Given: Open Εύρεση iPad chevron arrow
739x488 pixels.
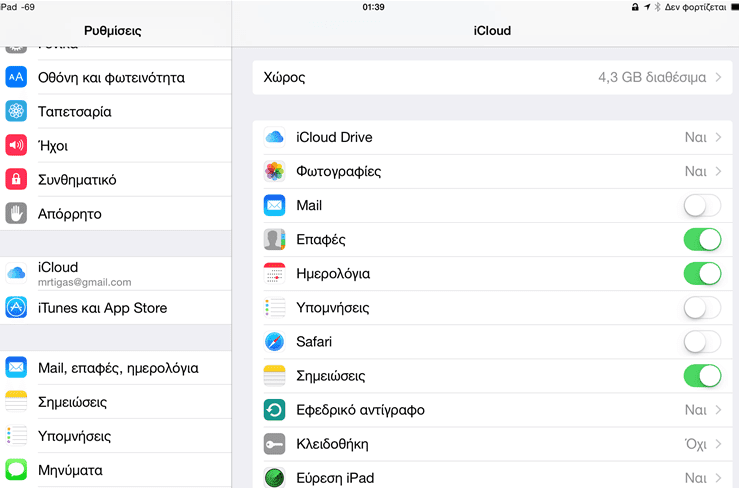Looking at the screenshot, I should tap(718, 478).
